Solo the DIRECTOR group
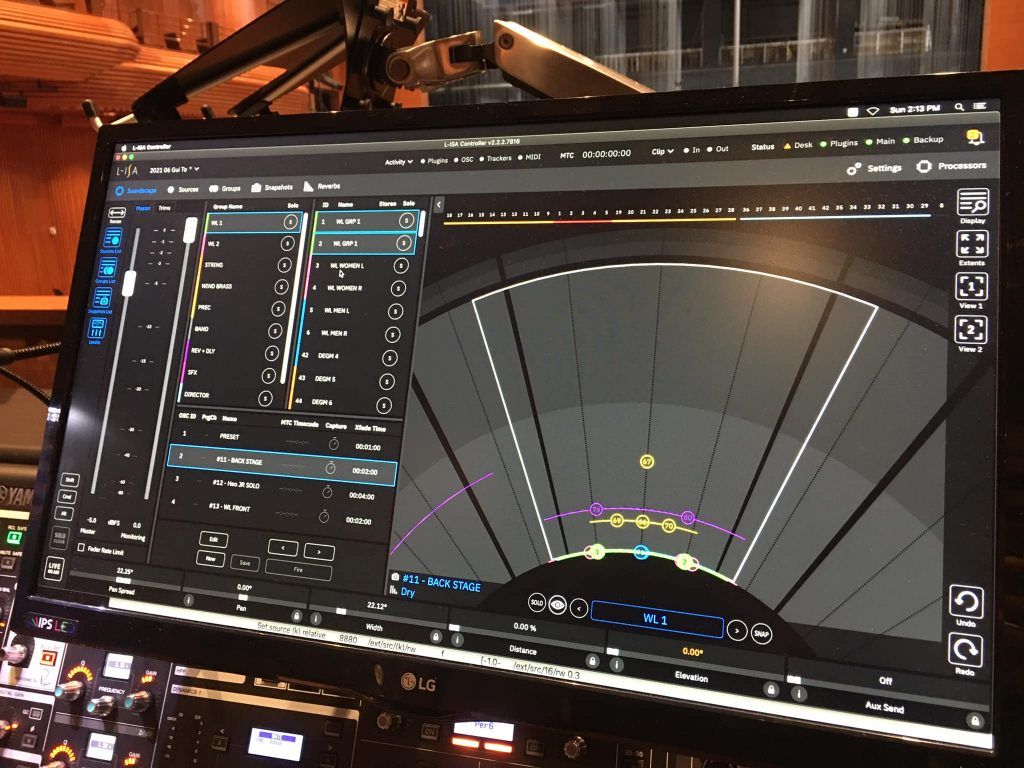The width and height of the screenshot is (1024, 768). pyautogui.click(x=265, y=398)
